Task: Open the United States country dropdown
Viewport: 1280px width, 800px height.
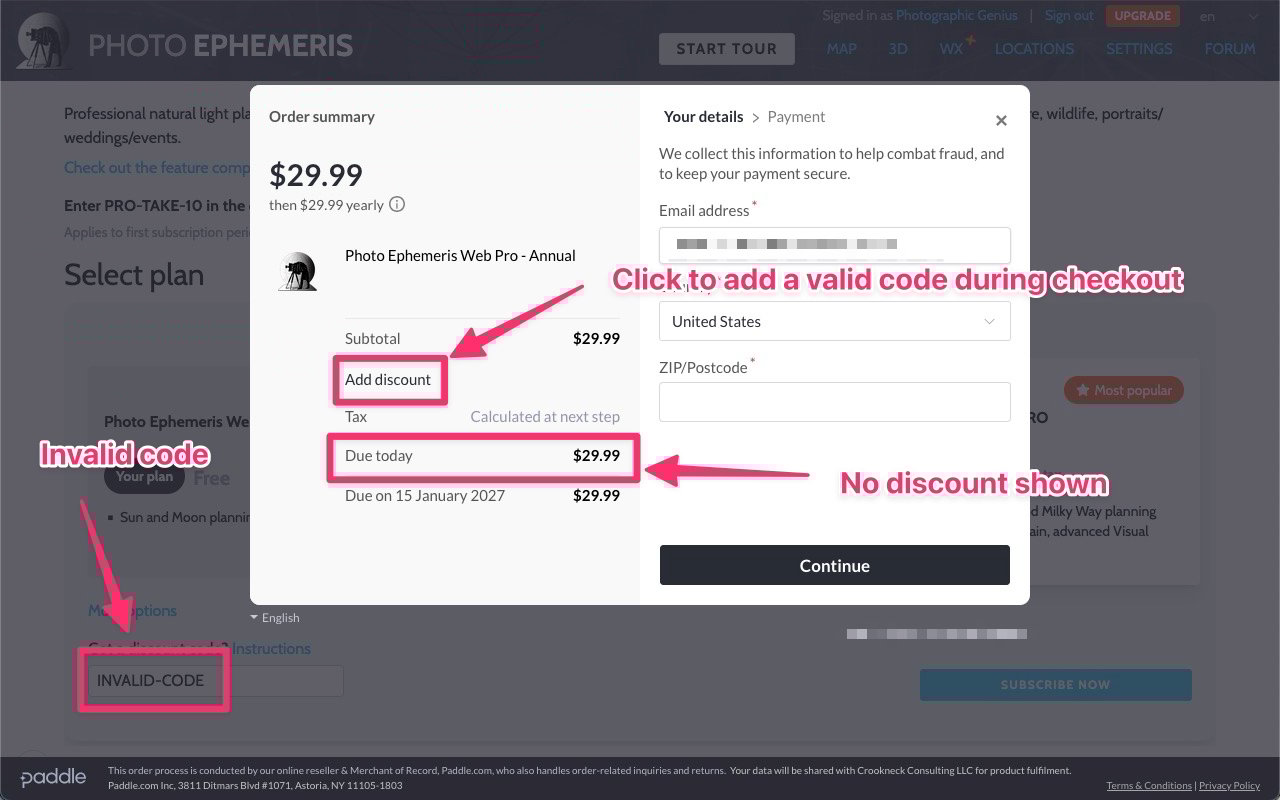Action: coord(835,322)
